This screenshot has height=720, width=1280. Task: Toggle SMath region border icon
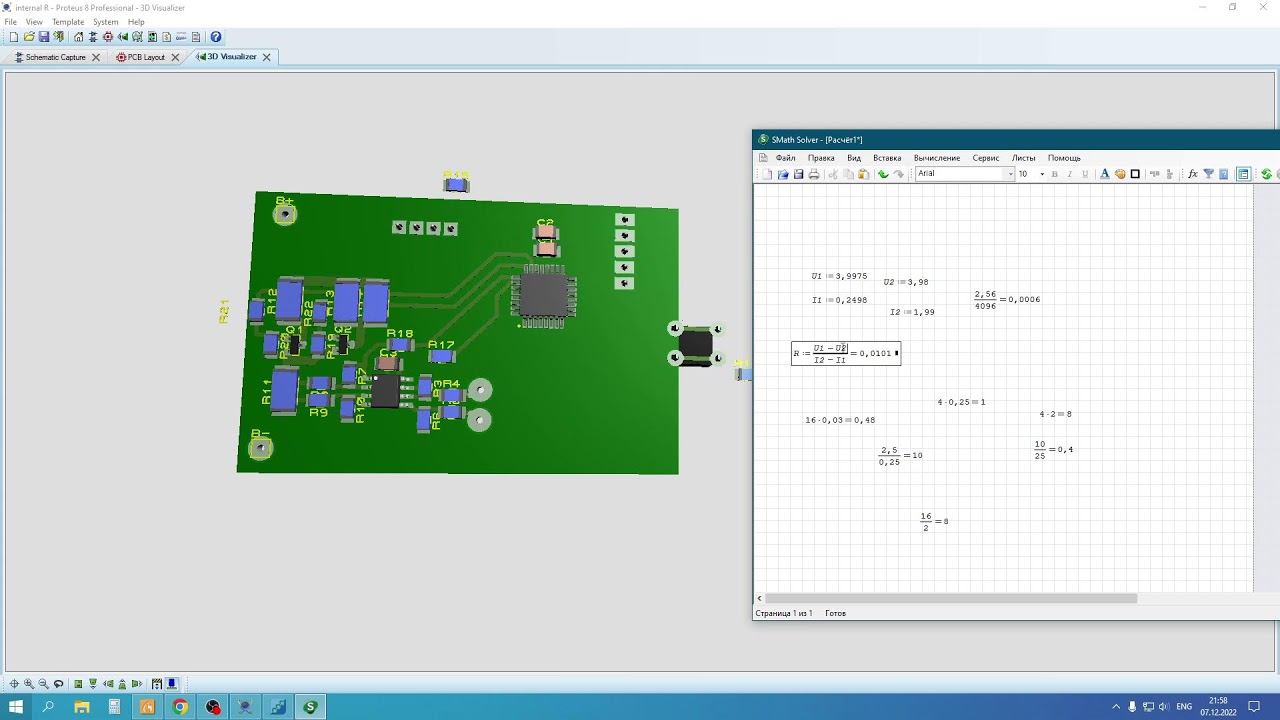1135,174
